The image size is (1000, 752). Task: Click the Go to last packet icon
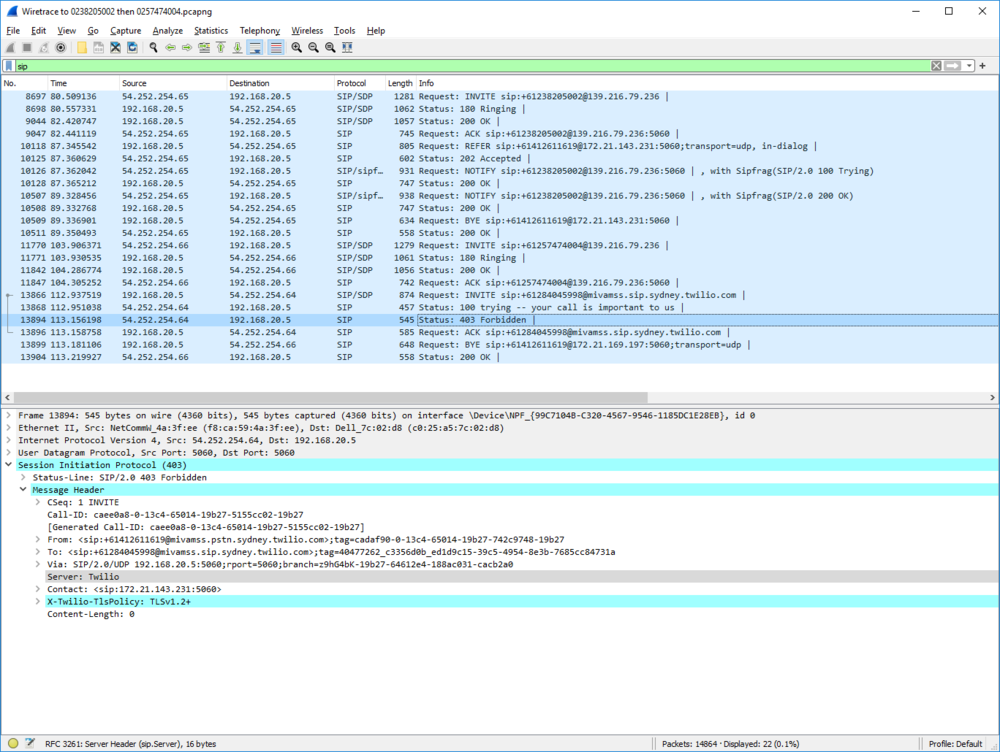pyautogui.click(x=237, y=47)
